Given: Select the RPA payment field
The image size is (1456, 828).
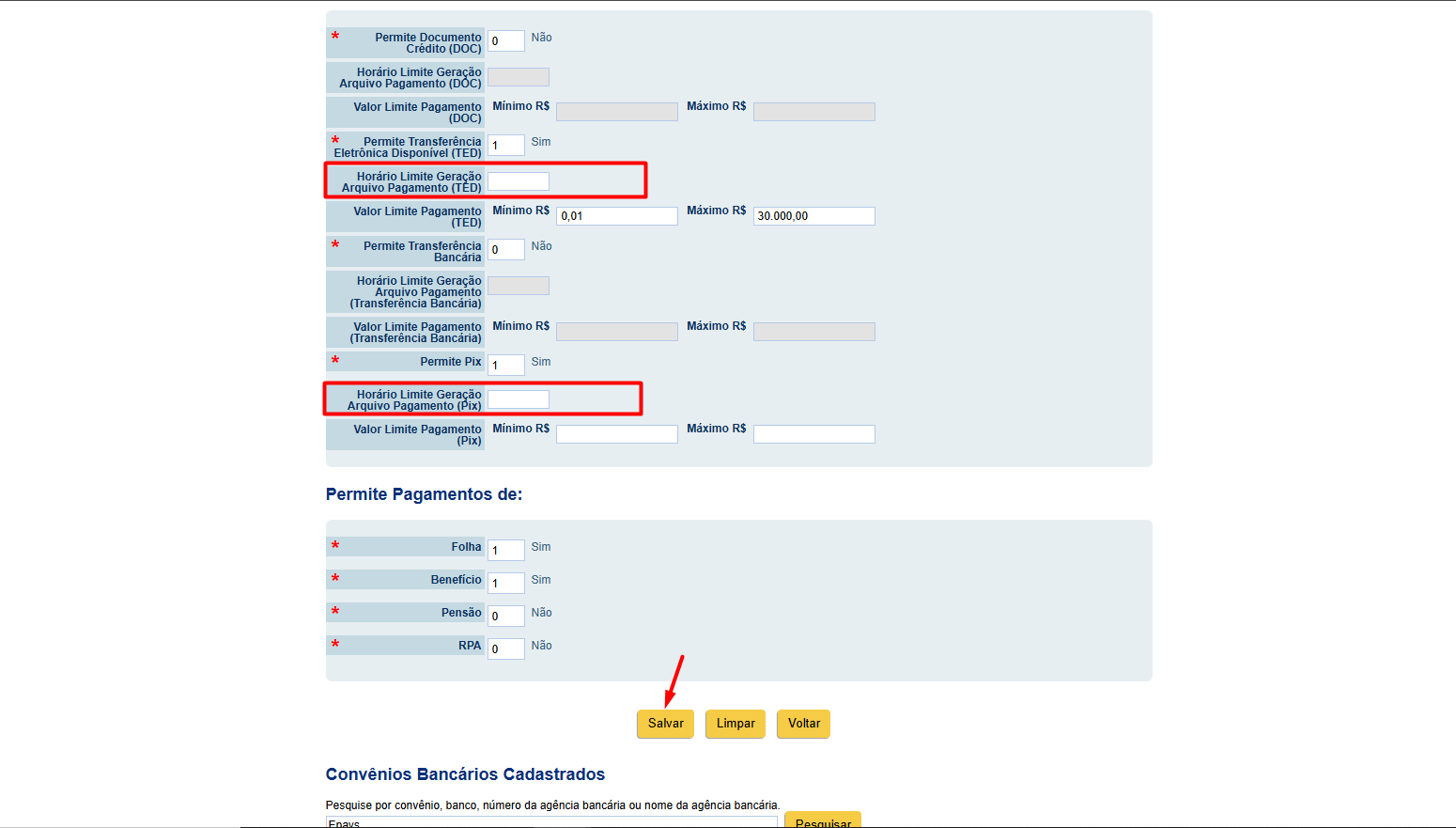Looking at the screenshot, I should coord(506,649).
